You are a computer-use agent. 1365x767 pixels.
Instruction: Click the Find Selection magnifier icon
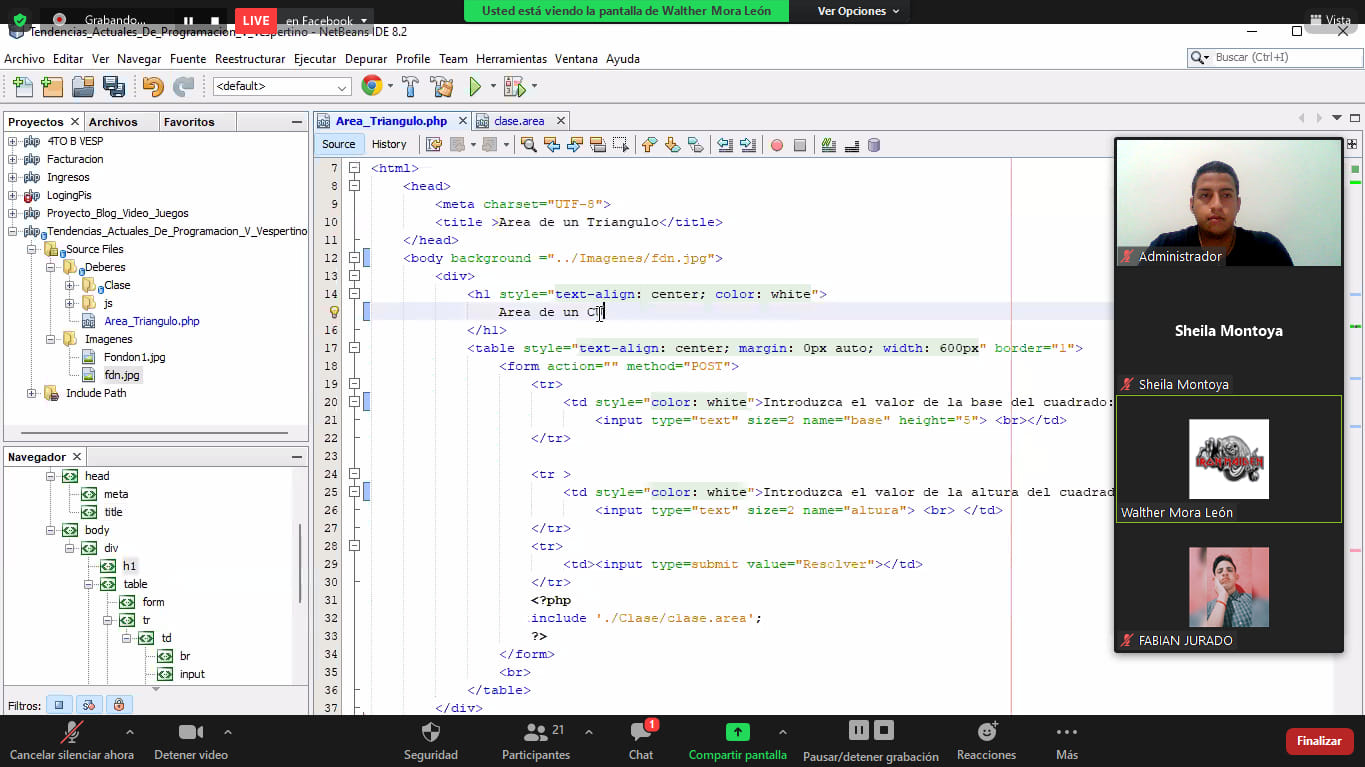point(528,145)
